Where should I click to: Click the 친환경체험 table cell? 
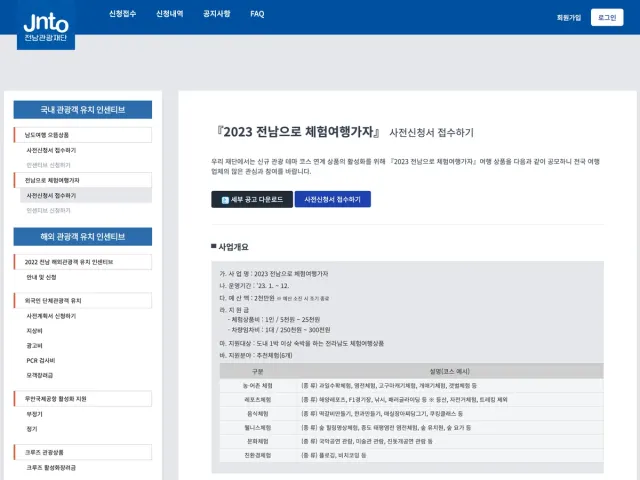pyautogui.click(x=258, y=455)
